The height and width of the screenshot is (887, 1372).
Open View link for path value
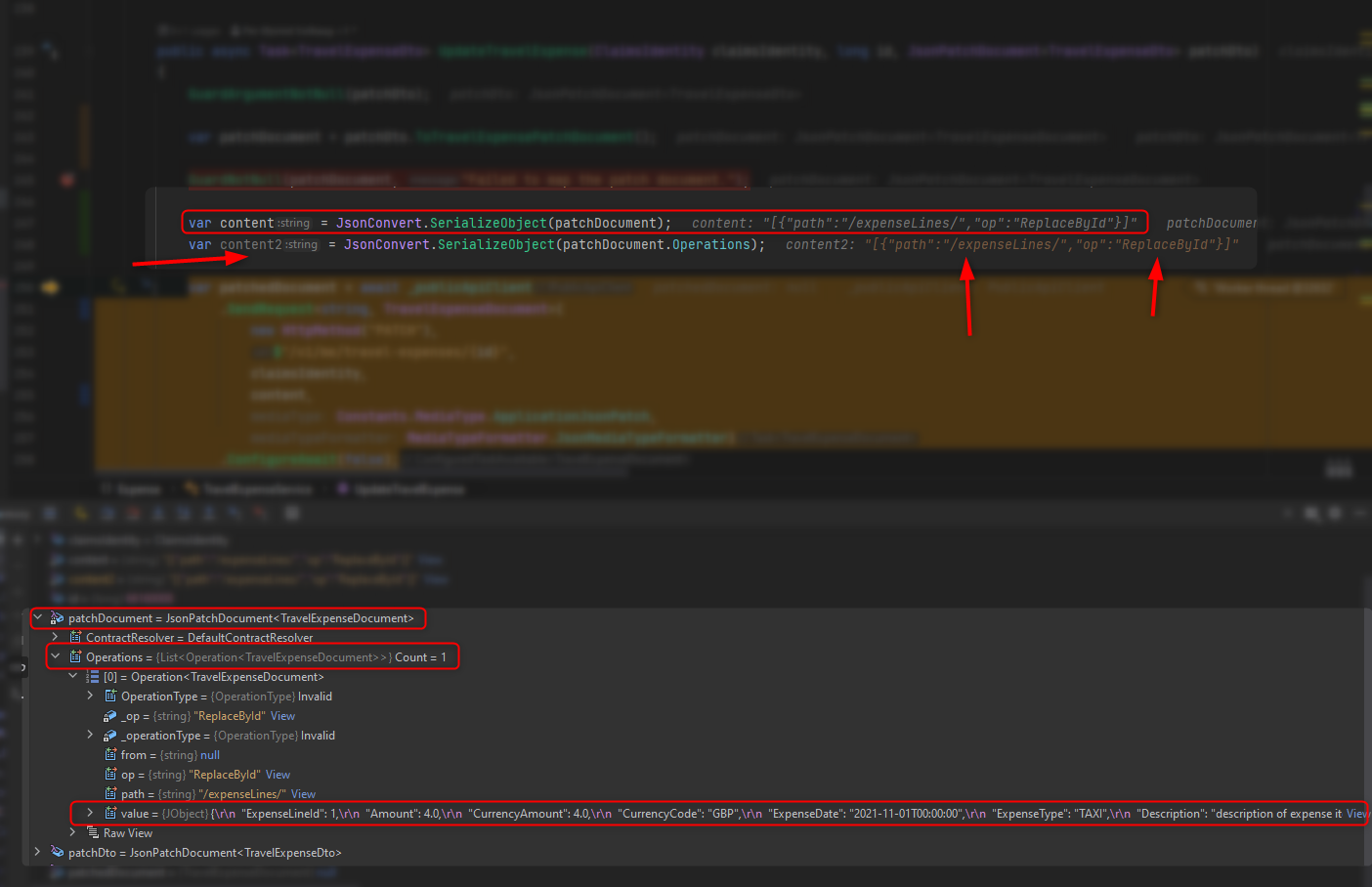(x=303, y=794)
